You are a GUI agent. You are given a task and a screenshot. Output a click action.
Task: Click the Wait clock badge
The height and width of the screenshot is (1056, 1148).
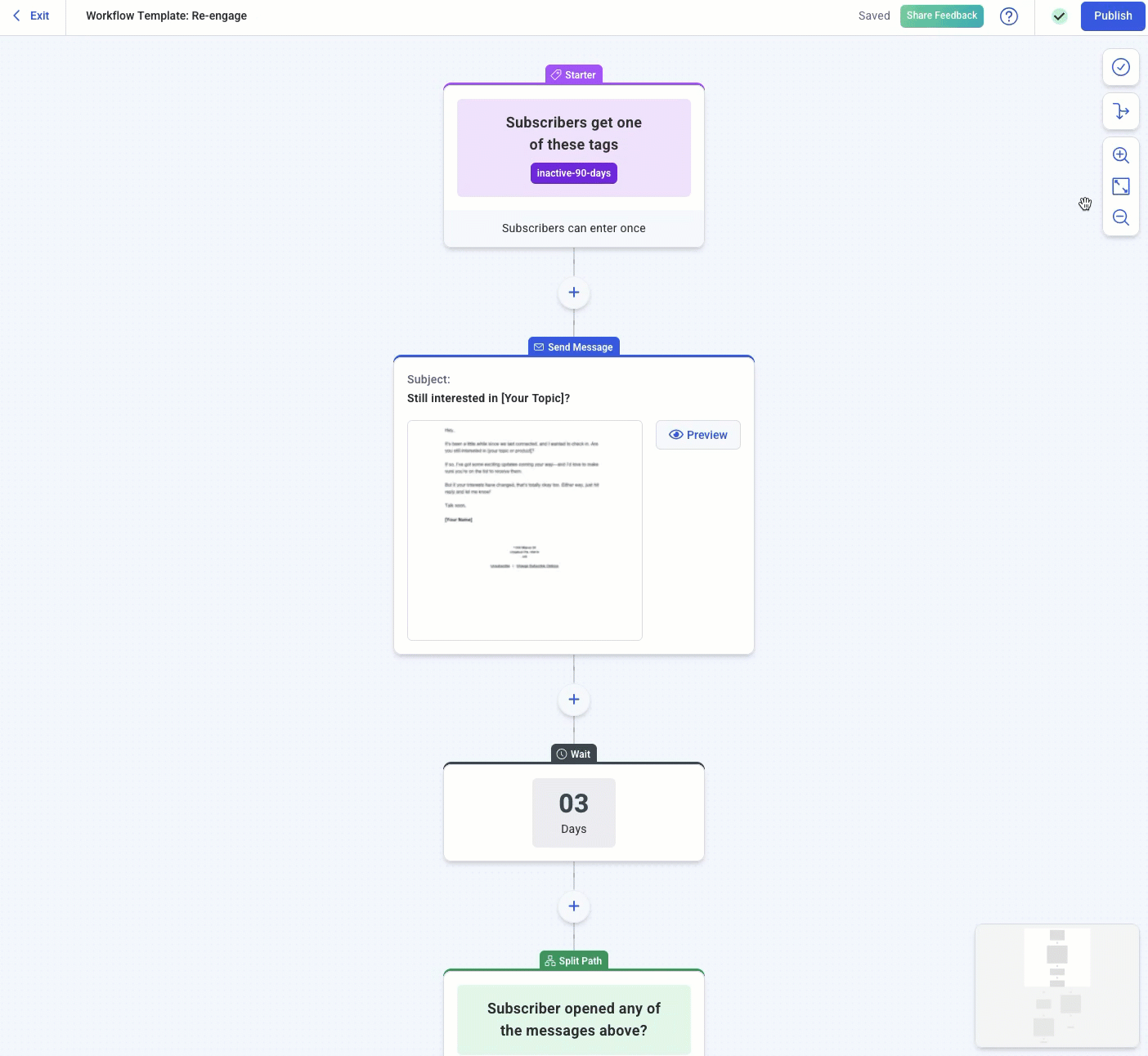pyautogui.click(x=562, y=754)
